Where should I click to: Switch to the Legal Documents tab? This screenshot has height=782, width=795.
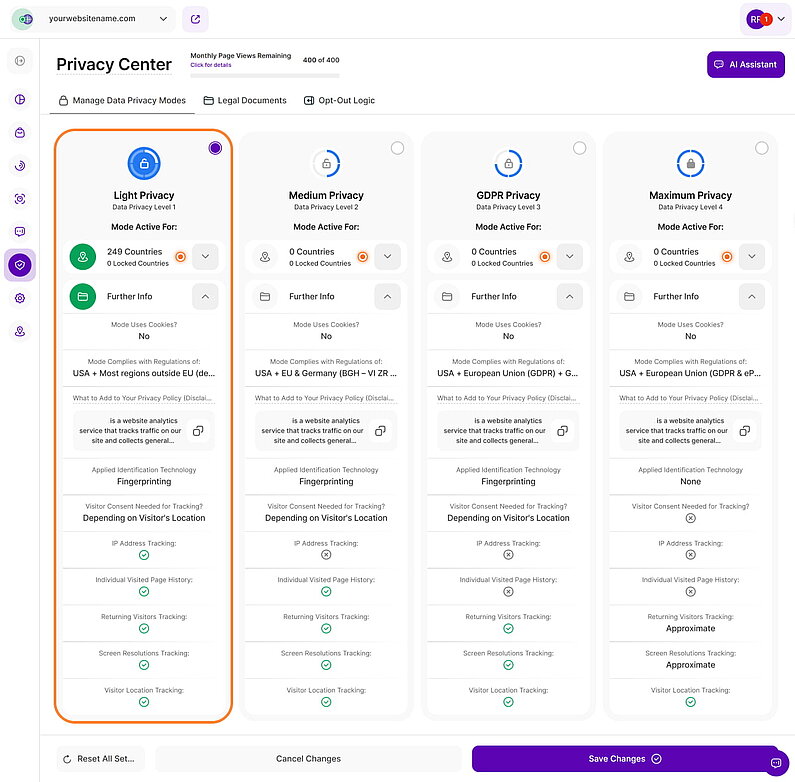(245, 100)
